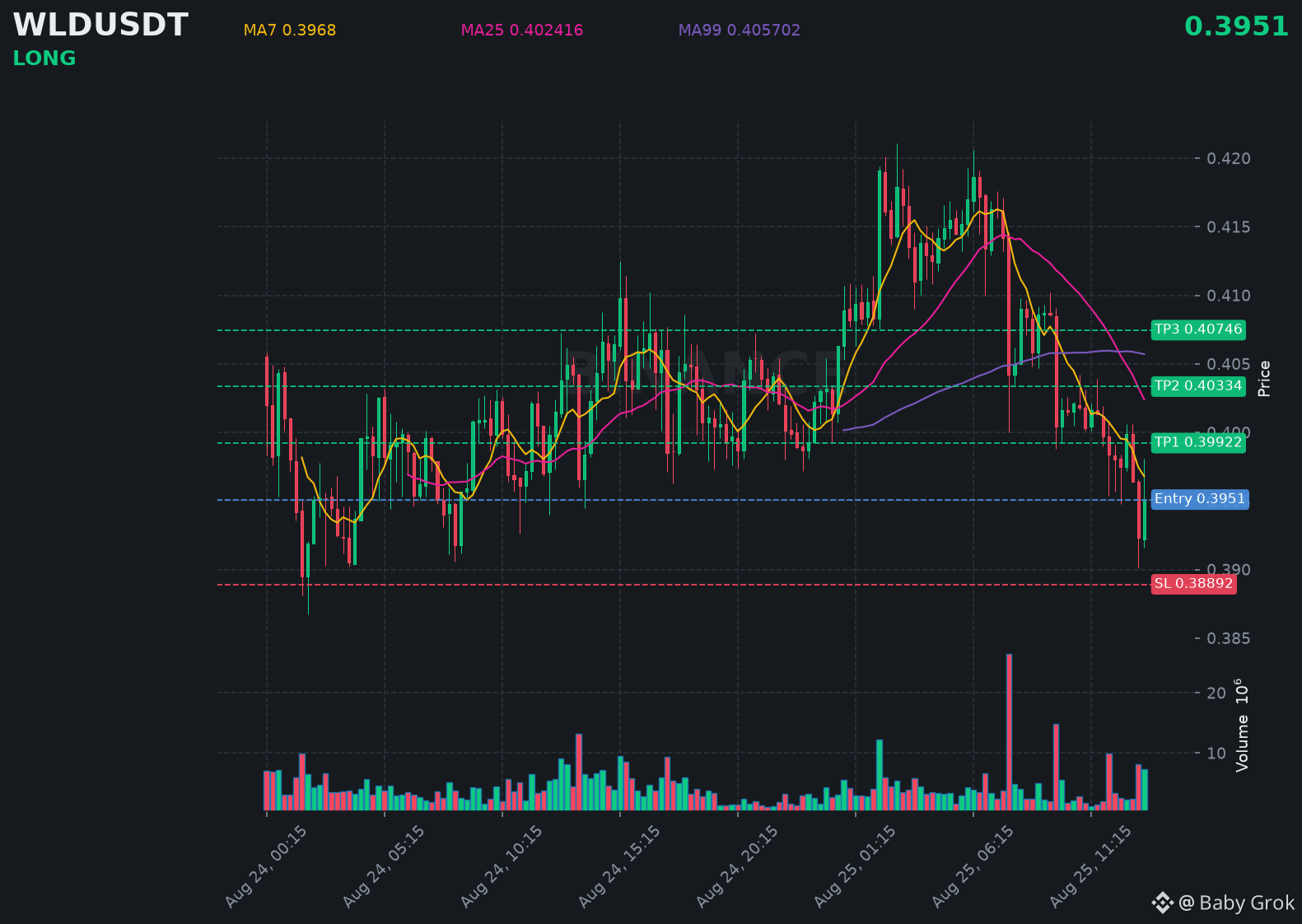Click the tallest volume bar
This screenshot has height=924, width=1302.
point(1009,732)
